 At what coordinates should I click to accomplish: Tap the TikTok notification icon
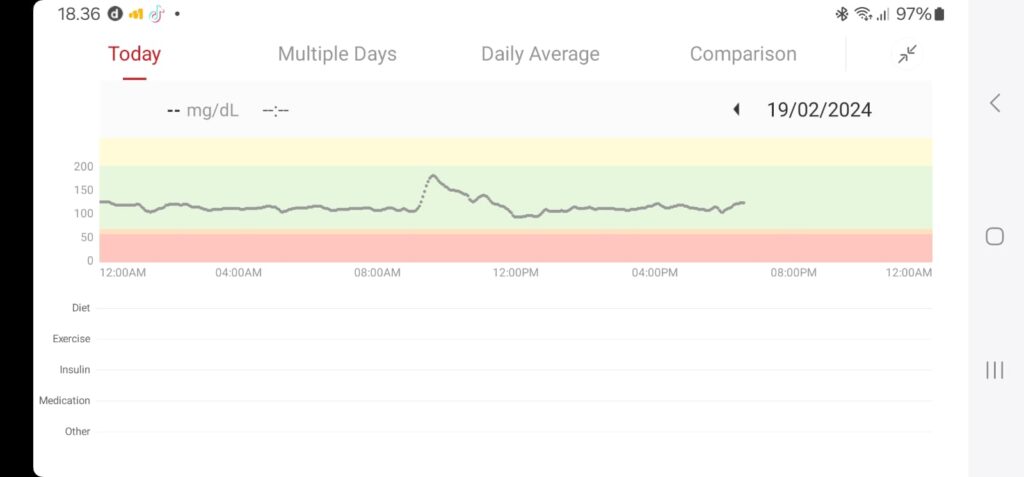156,14
